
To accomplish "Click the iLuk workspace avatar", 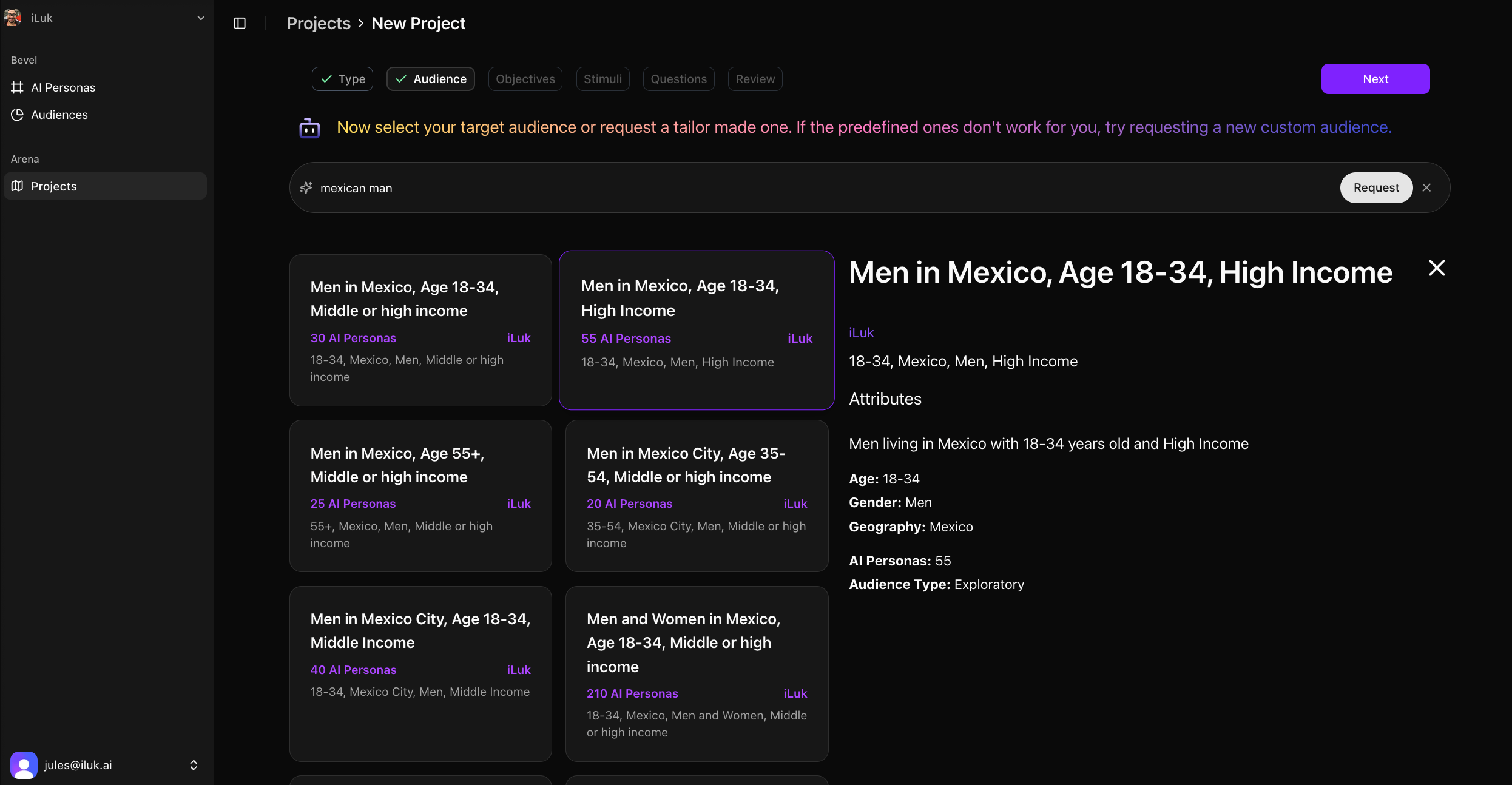I will click(12, 18).
